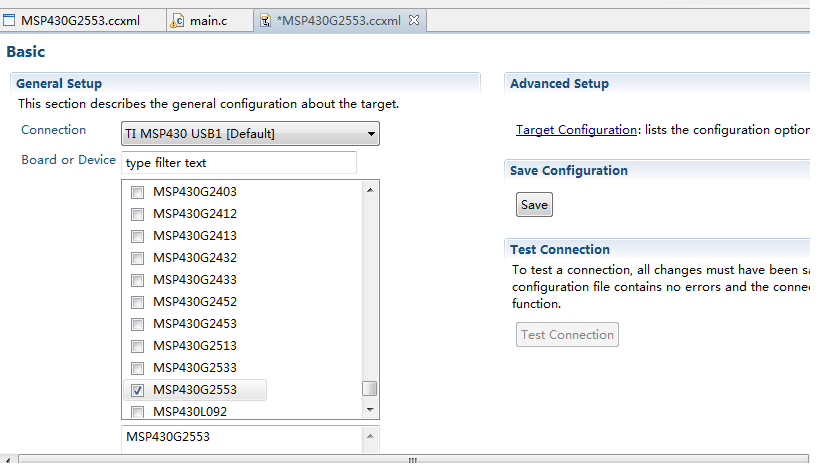Click the main.c file icon
Image resolution: width=836 pixels, height=472 pixels.
(x=178, y=20)
